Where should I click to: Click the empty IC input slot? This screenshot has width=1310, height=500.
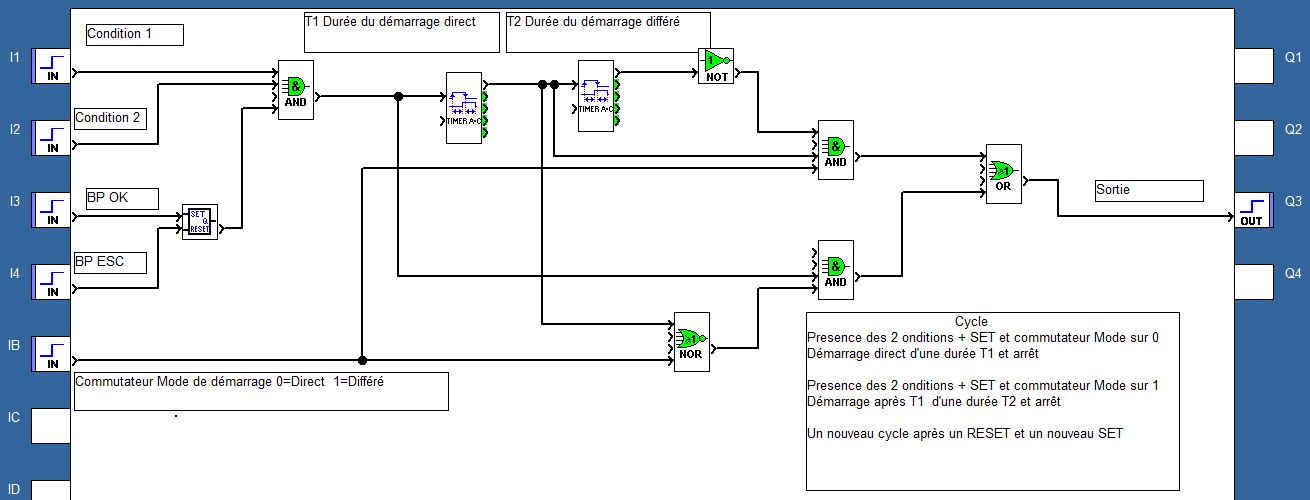[x=51, y=426]
